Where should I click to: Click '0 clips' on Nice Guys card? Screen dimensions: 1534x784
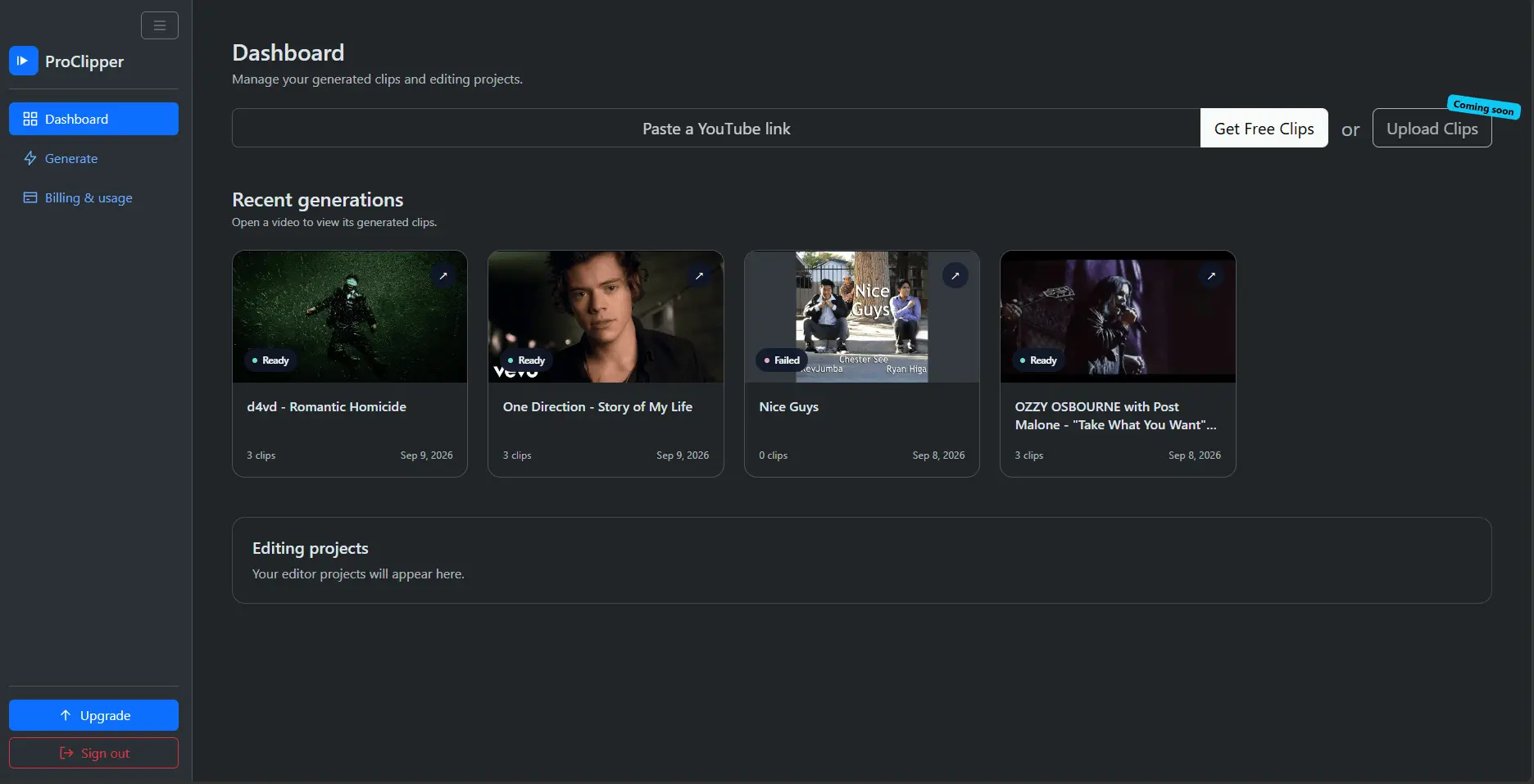coord(773,455)
